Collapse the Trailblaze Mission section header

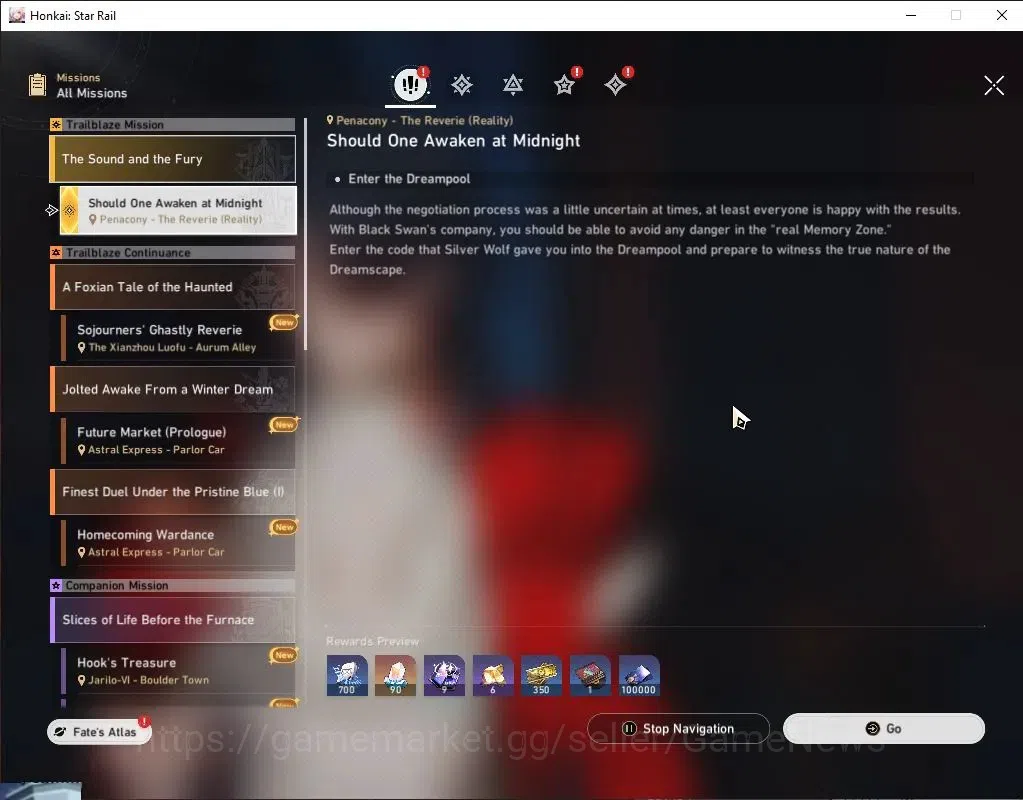click(x=173, y=125)
